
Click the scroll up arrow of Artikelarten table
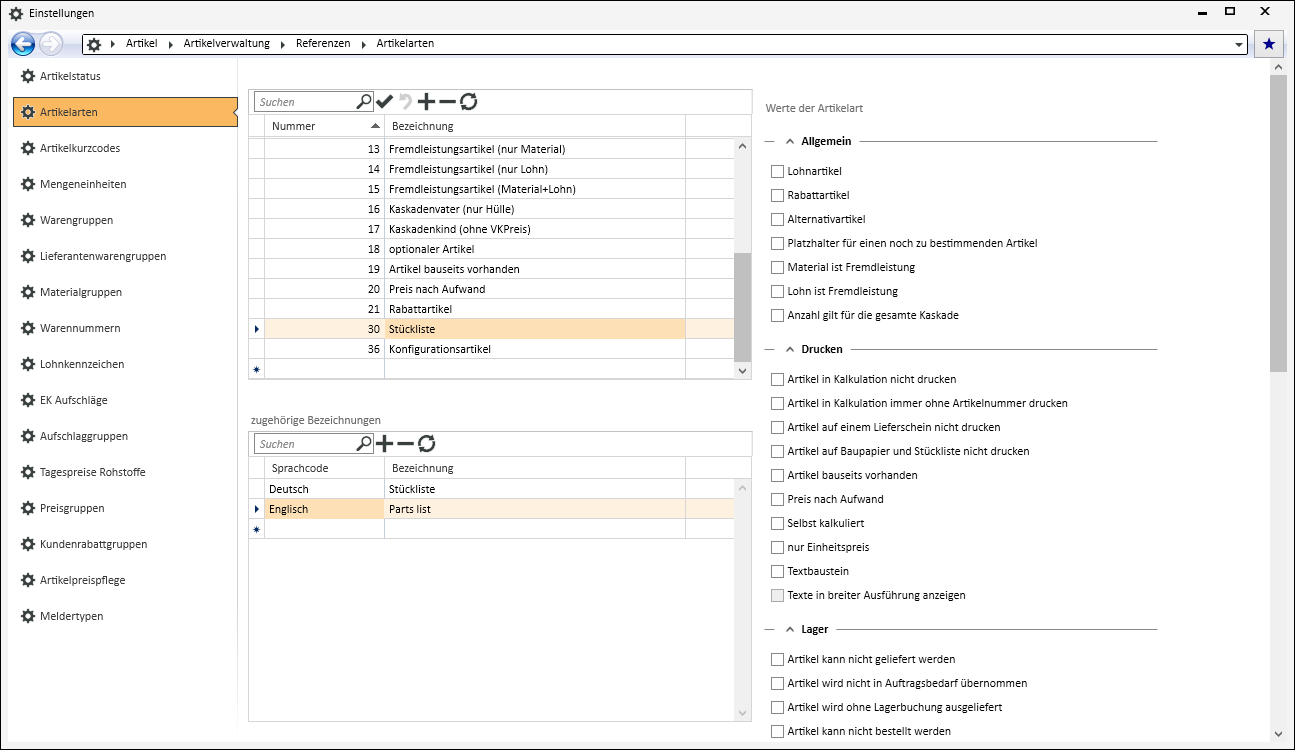coord(742,146)
